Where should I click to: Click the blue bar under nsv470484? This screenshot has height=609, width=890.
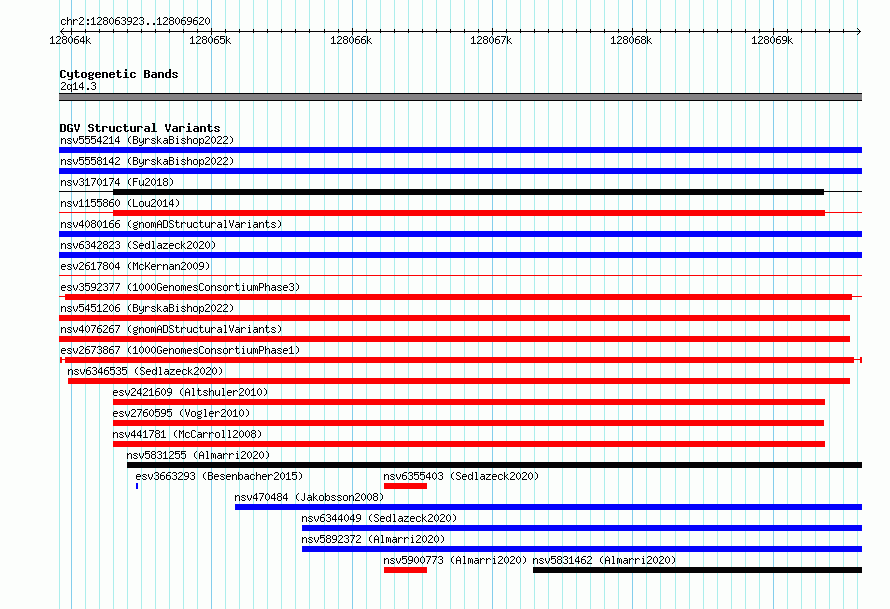pos(548,507)
